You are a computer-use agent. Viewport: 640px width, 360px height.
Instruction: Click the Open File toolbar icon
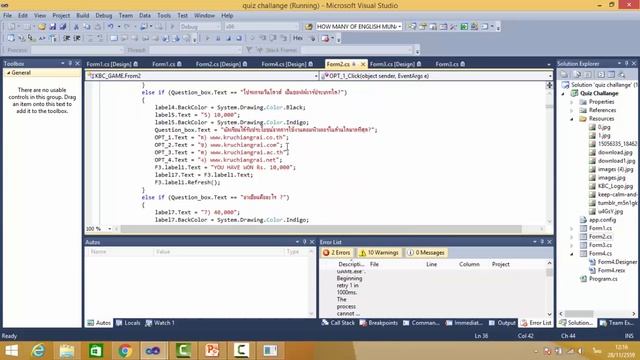pyautogui.click(x=42, y=27)
